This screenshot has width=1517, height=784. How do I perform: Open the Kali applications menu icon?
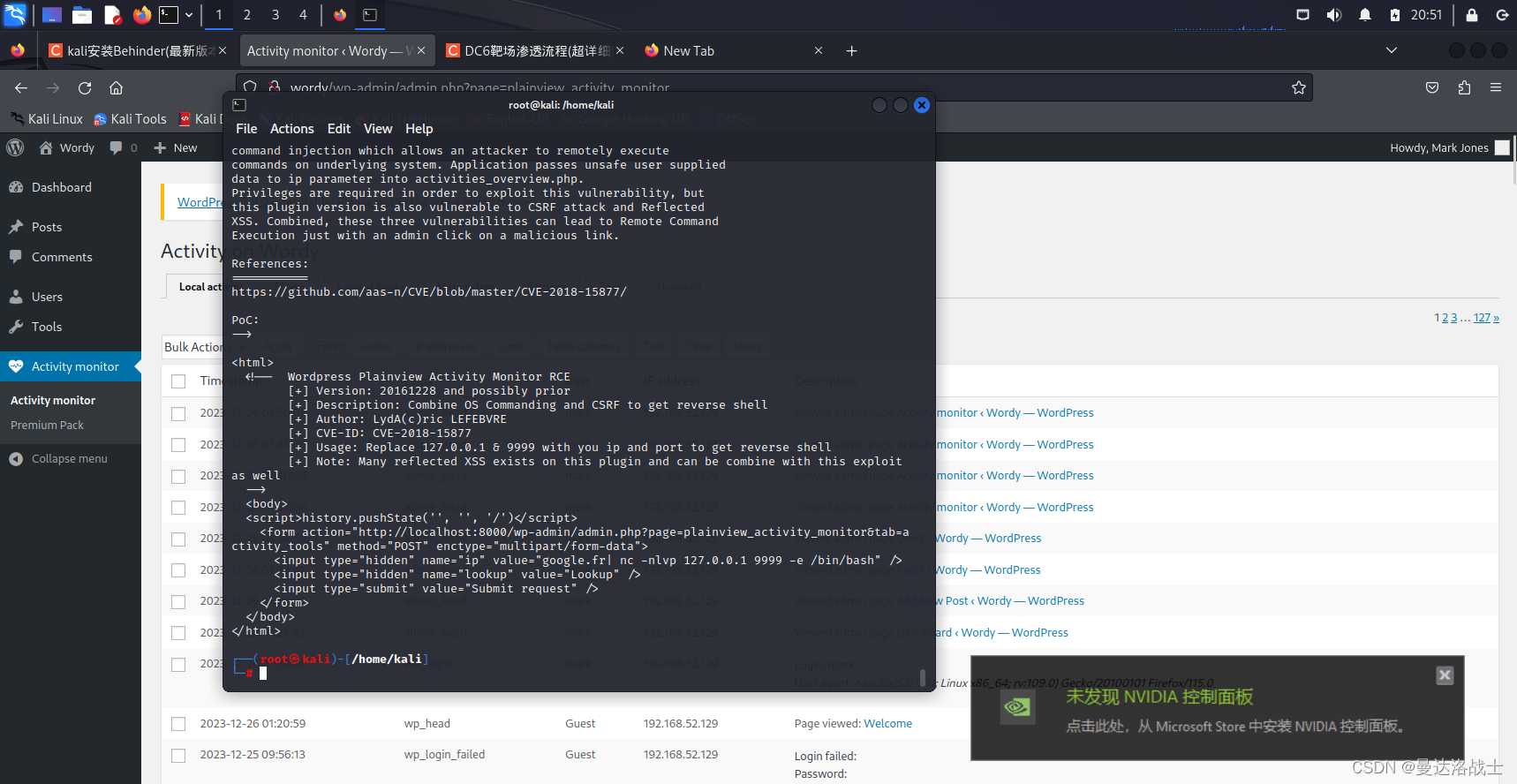click(15, 14)
